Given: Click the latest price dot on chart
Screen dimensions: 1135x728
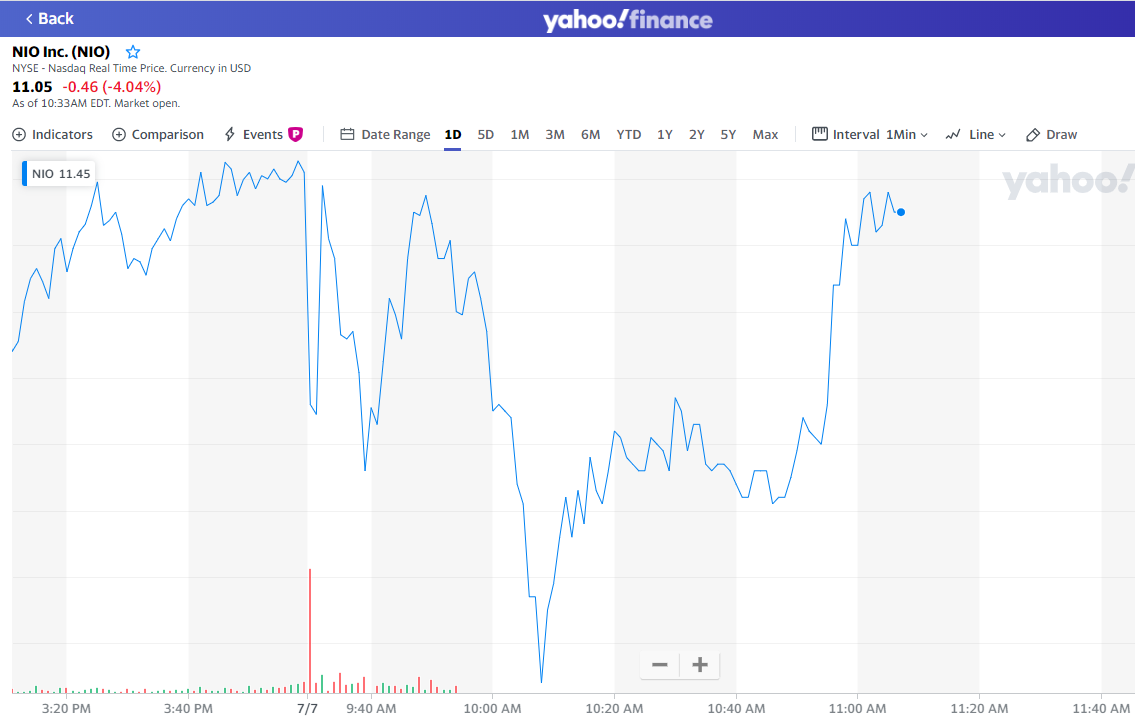Looking at the screenshot, I should (901, 212).
